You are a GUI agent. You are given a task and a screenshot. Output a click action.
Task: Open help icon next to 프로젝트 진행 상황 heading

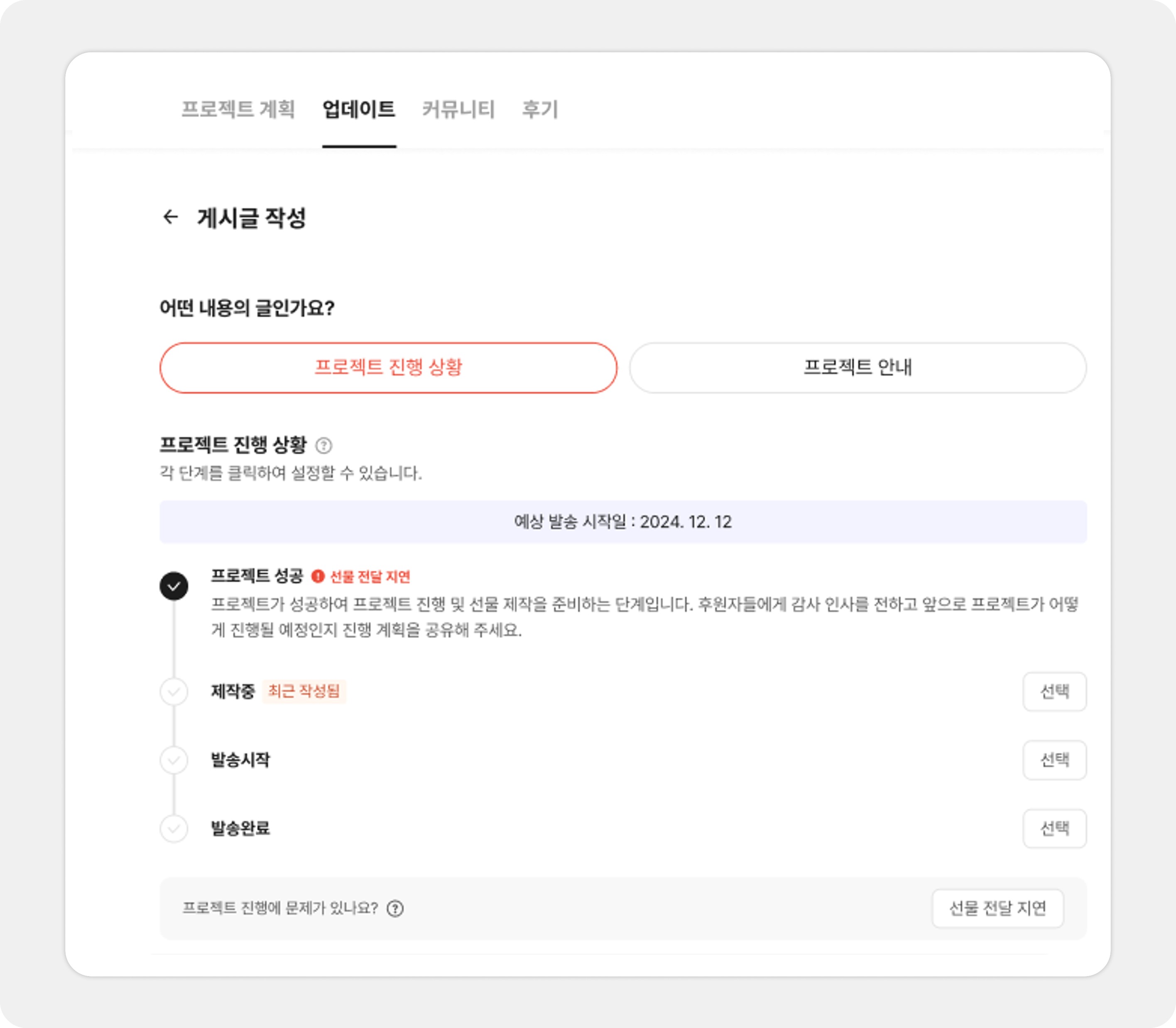click(324, 445)
